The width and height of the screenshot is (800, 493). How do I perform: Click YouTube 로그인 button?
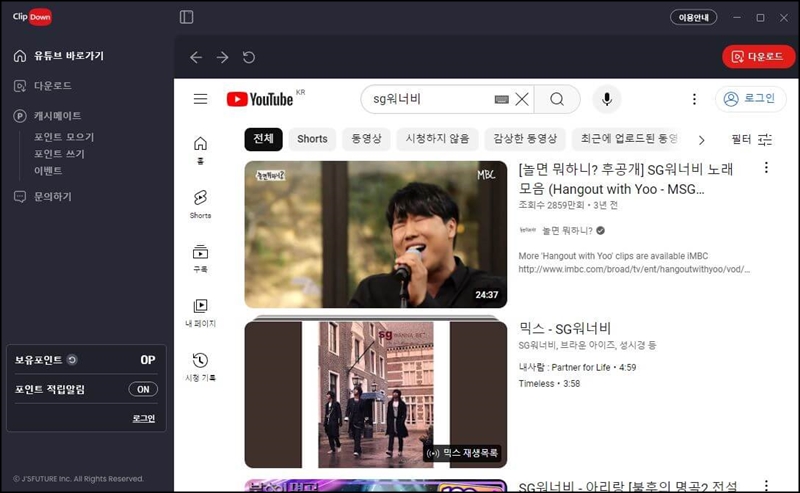click(x=751, y=99)
